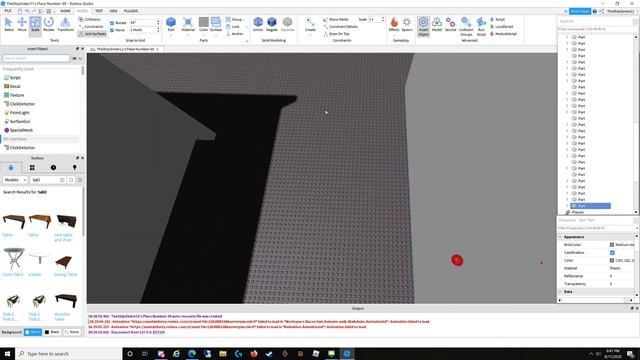Open Collision Groups editor
Screen dimensions: 640x360
(466, 27)
